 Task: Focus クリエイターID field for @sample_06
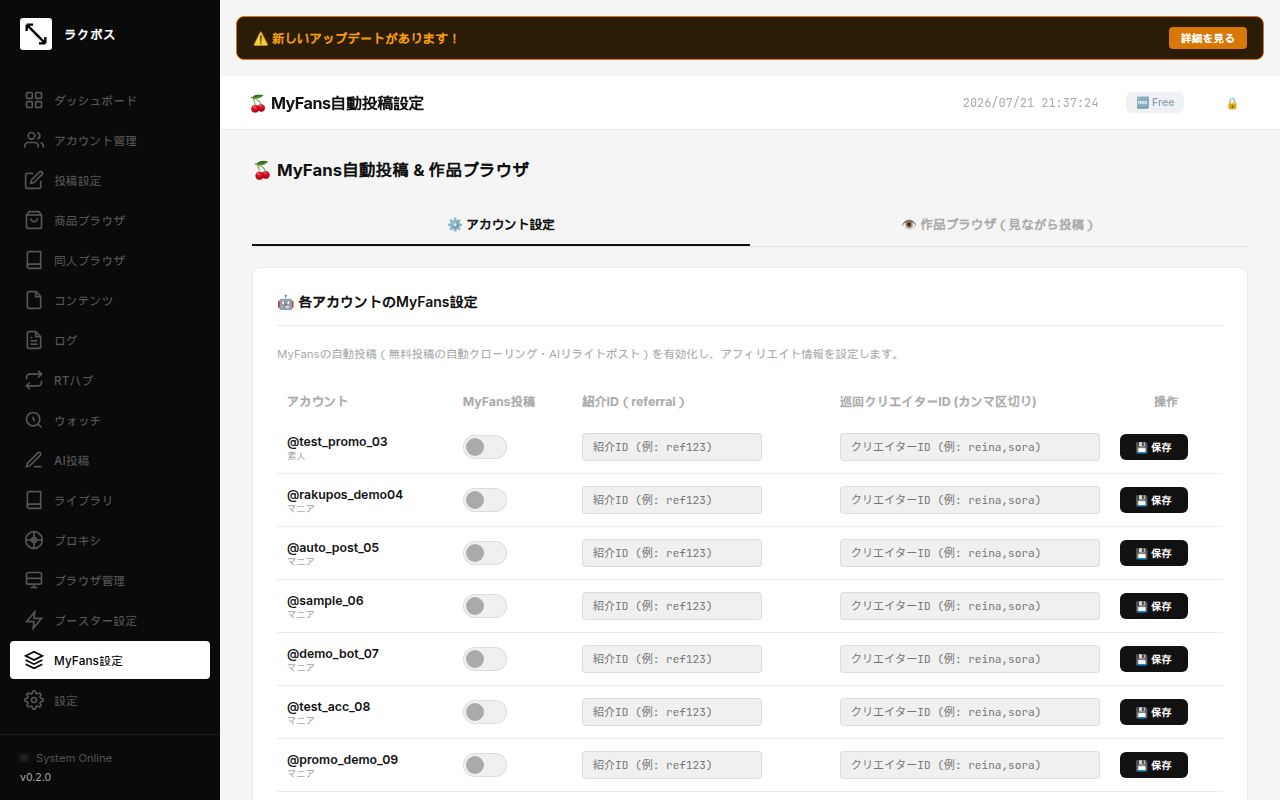point(970,606)
